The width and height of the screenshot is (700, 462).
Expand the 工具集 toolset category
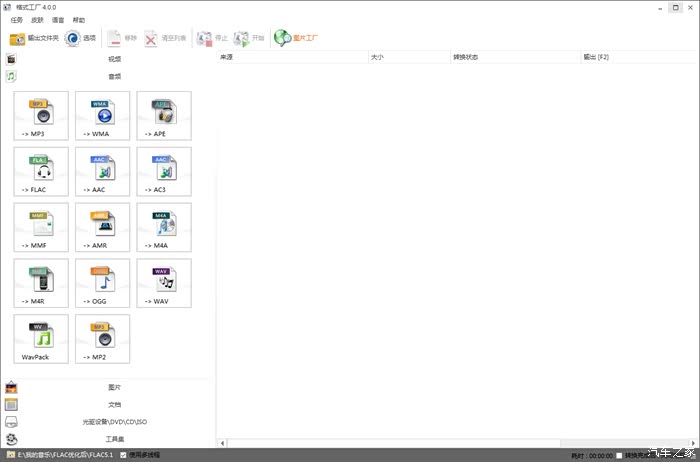pos(114,439)
